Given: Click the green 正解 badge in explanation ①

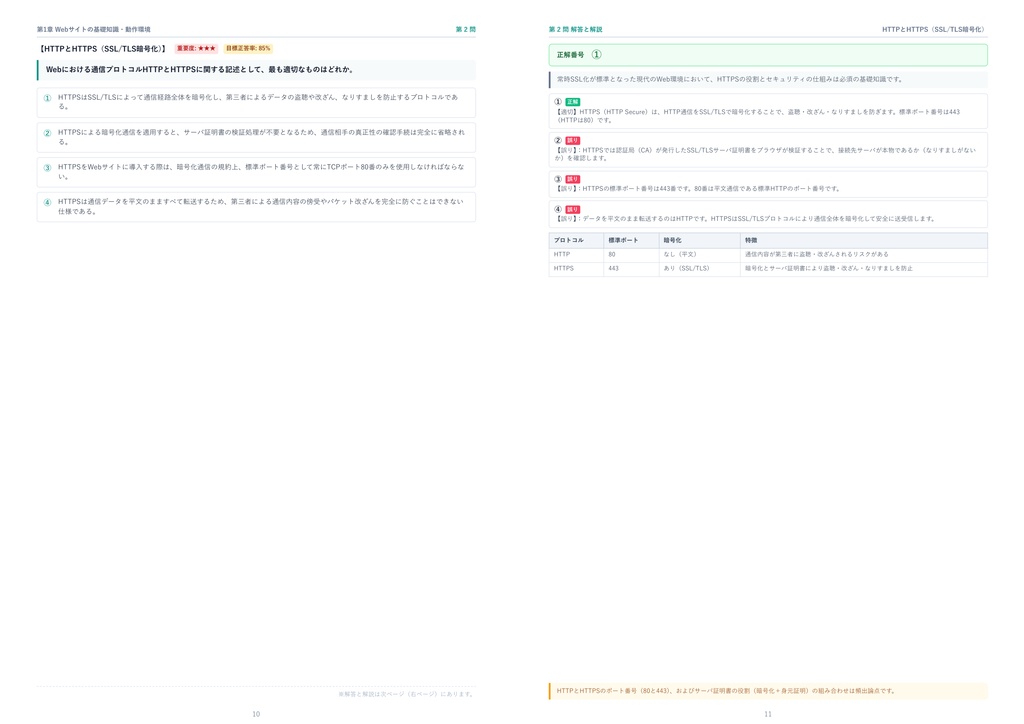Looking at the screenshot, I should pos(573,102).
